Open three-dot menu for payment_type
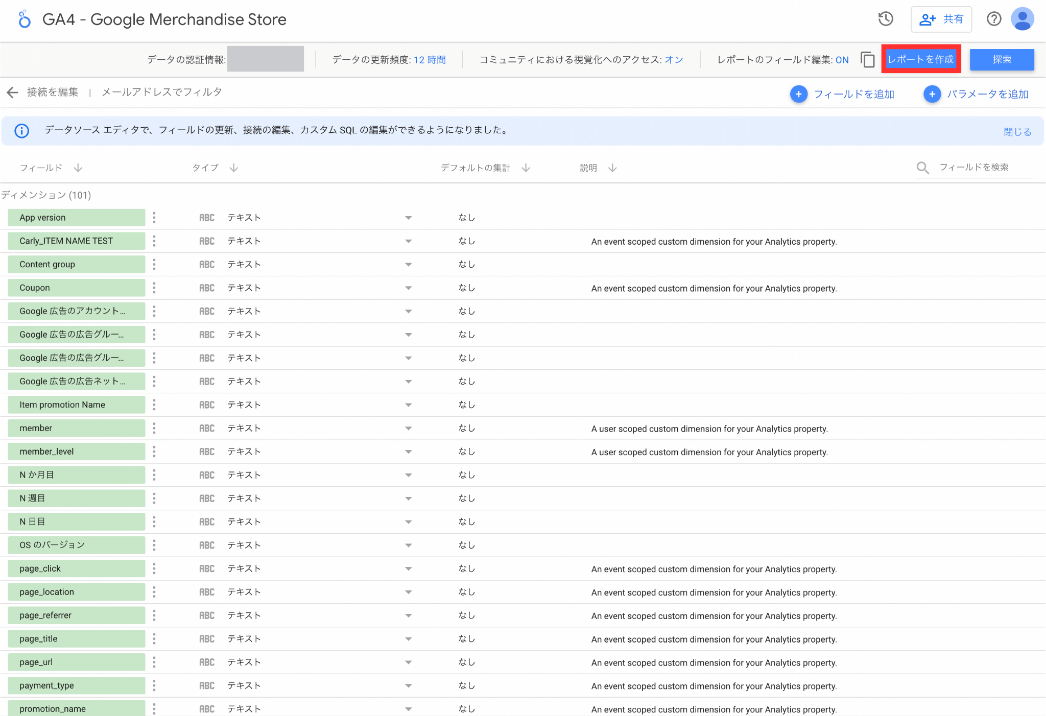The height and width of the screenshot is (716, 1046). click(154, 685)
